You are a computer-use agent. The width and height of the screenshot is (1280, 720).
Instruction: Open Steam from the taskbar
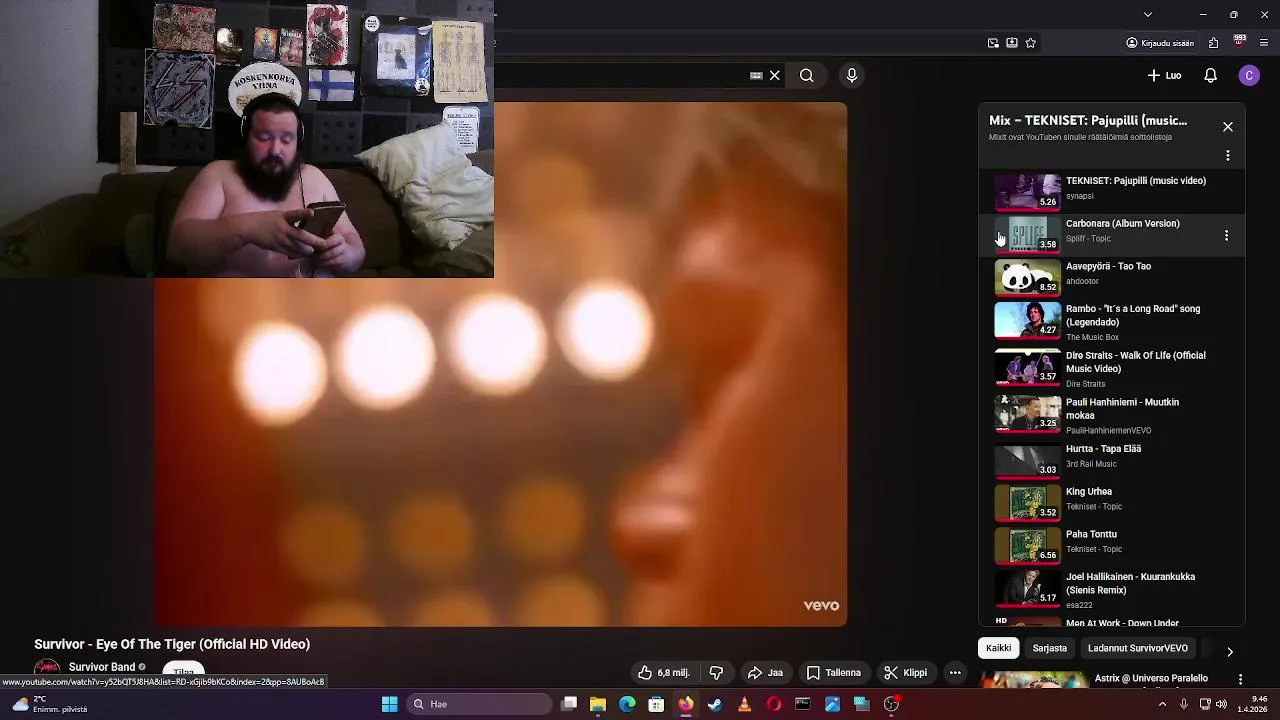[715, 704]
